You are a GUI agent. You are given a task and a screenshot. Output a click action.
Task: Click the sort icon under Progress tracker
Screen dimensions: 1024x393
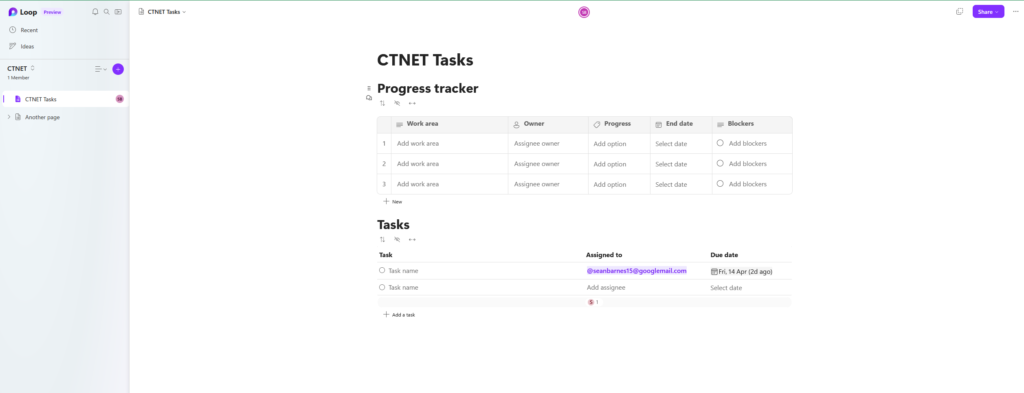pos(383,103)
